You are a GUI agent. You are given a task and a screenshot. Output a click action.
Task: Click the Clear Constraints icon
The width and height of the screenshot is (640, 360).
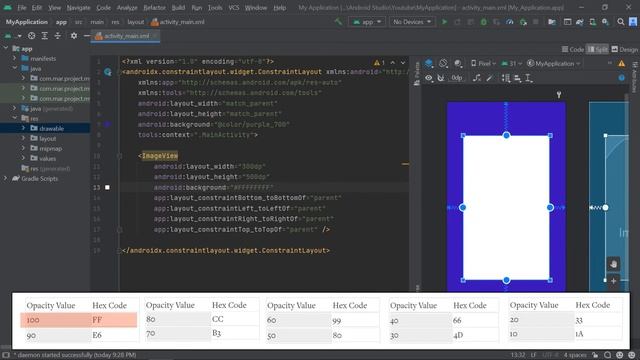coord(477,78)
